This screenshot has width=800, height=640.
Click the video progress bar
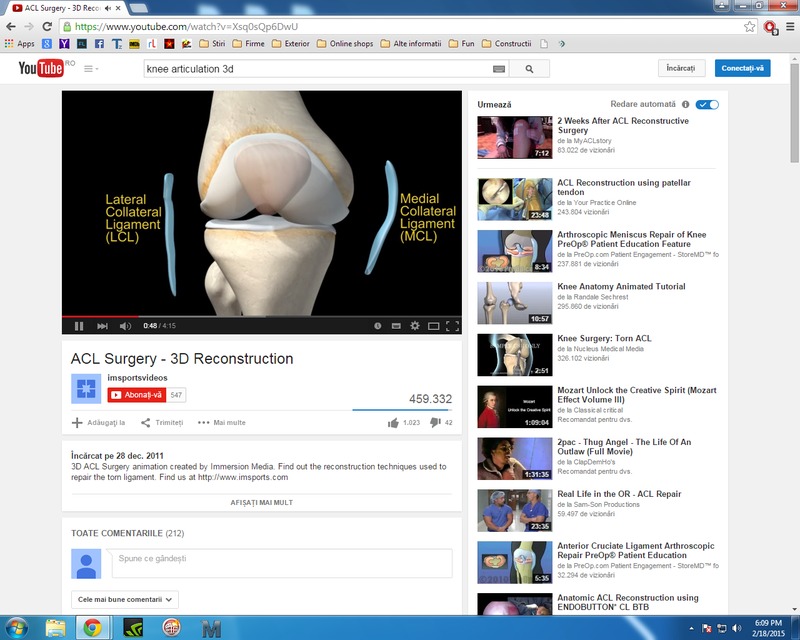coord(262,316)
